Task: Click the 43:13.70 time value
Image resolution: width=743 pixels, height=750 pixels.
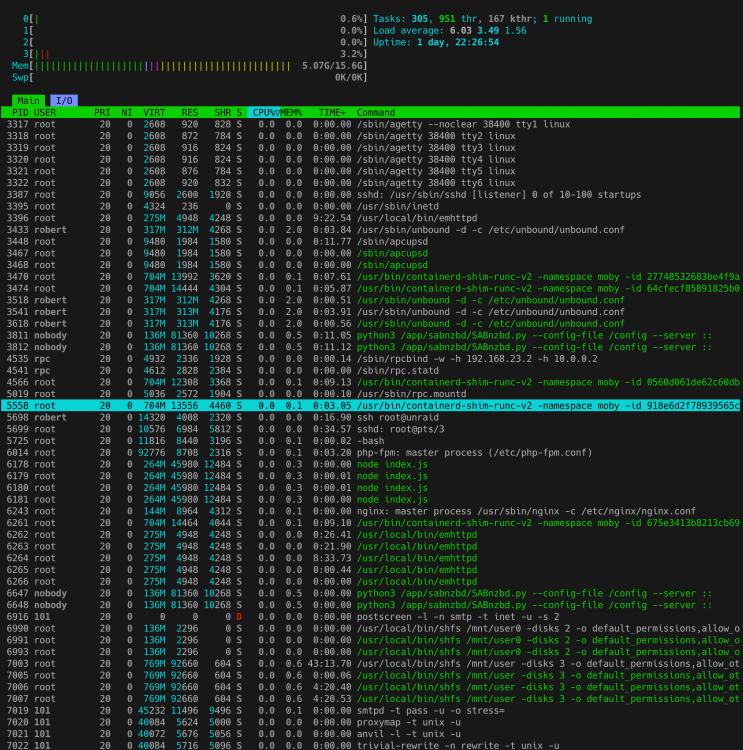Action: point(329,663)
